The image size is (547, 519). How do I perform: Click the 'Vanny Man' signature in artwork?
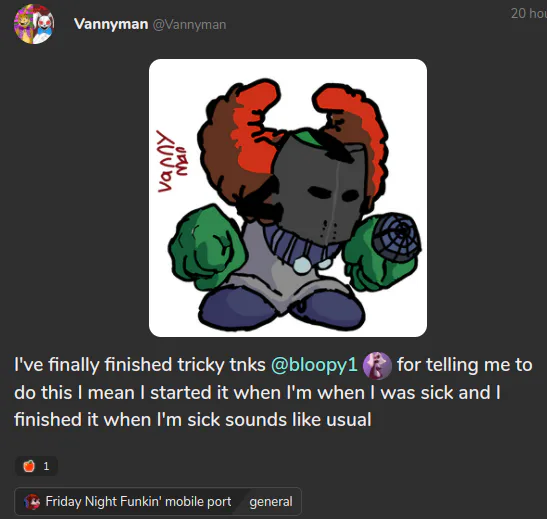[171, 161]
